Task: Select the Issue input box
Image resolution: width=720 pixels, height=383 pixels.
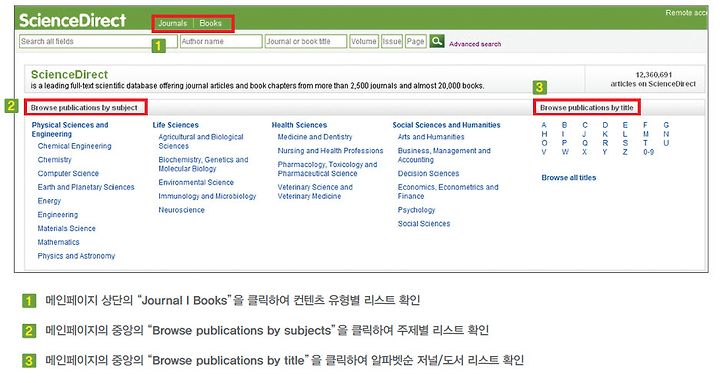Action: tap(392, 41)
